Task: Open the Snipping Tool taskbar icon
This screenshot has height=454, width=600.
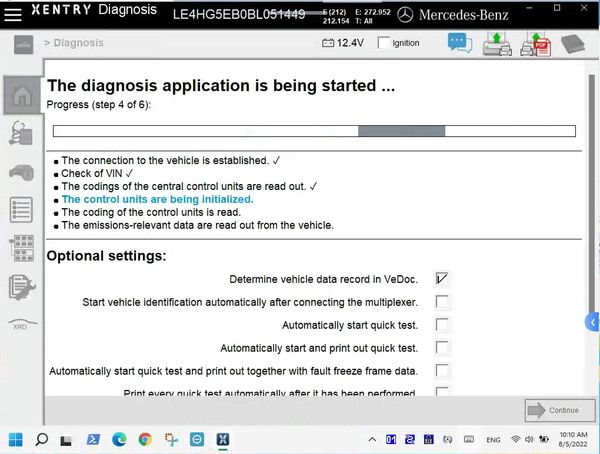Action: coord(171,439)
